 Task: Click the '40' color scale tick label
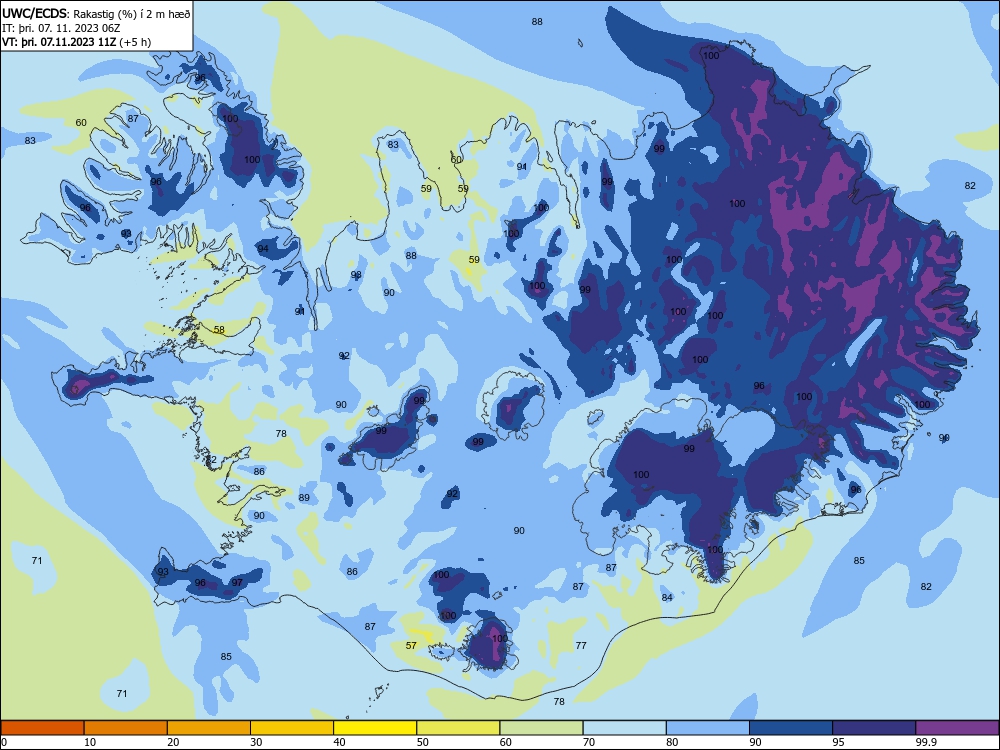click(x=339, y=742)
